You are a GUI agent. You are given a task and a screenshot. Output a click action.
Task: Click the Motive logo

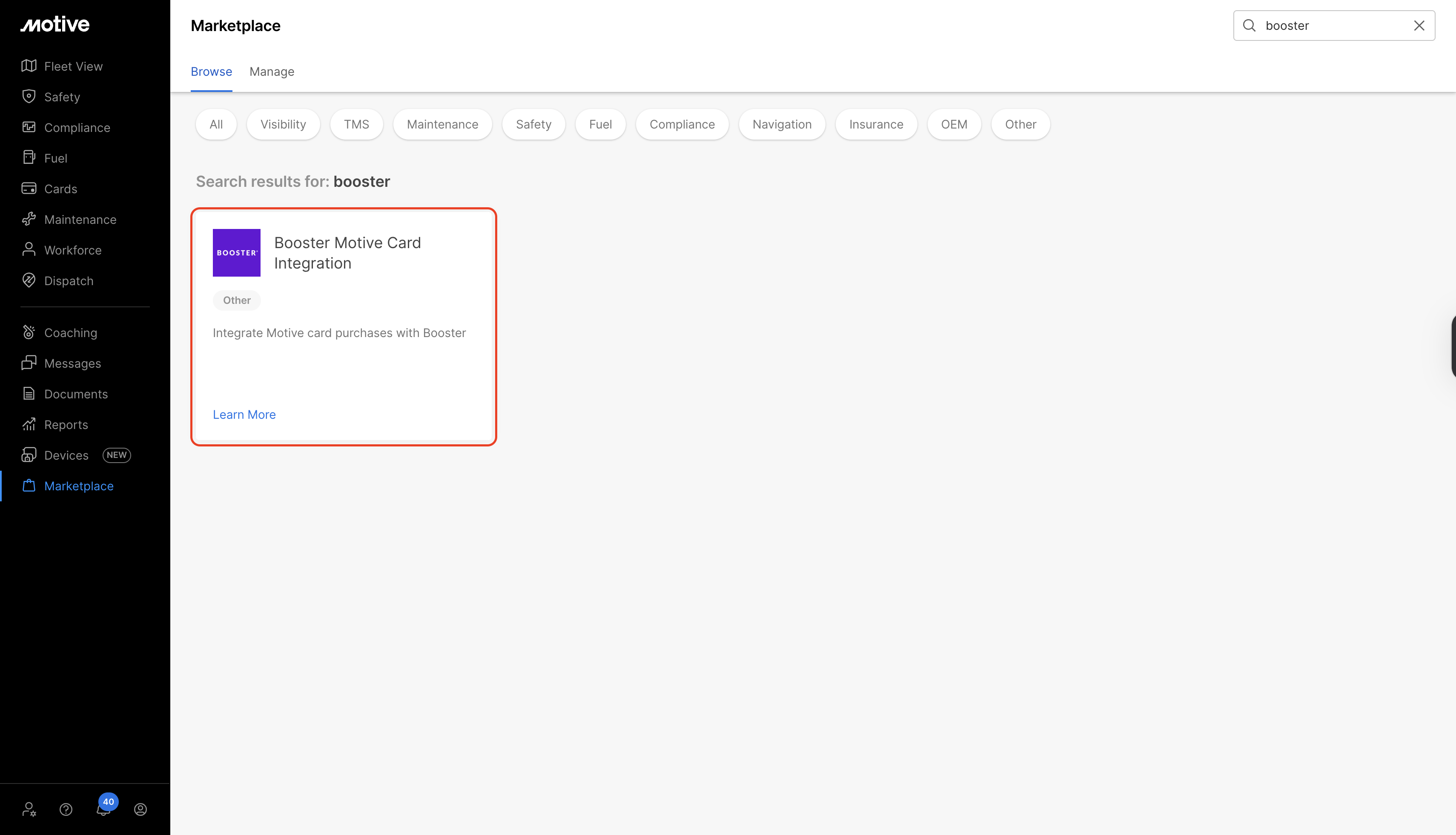tap(55, 24)
